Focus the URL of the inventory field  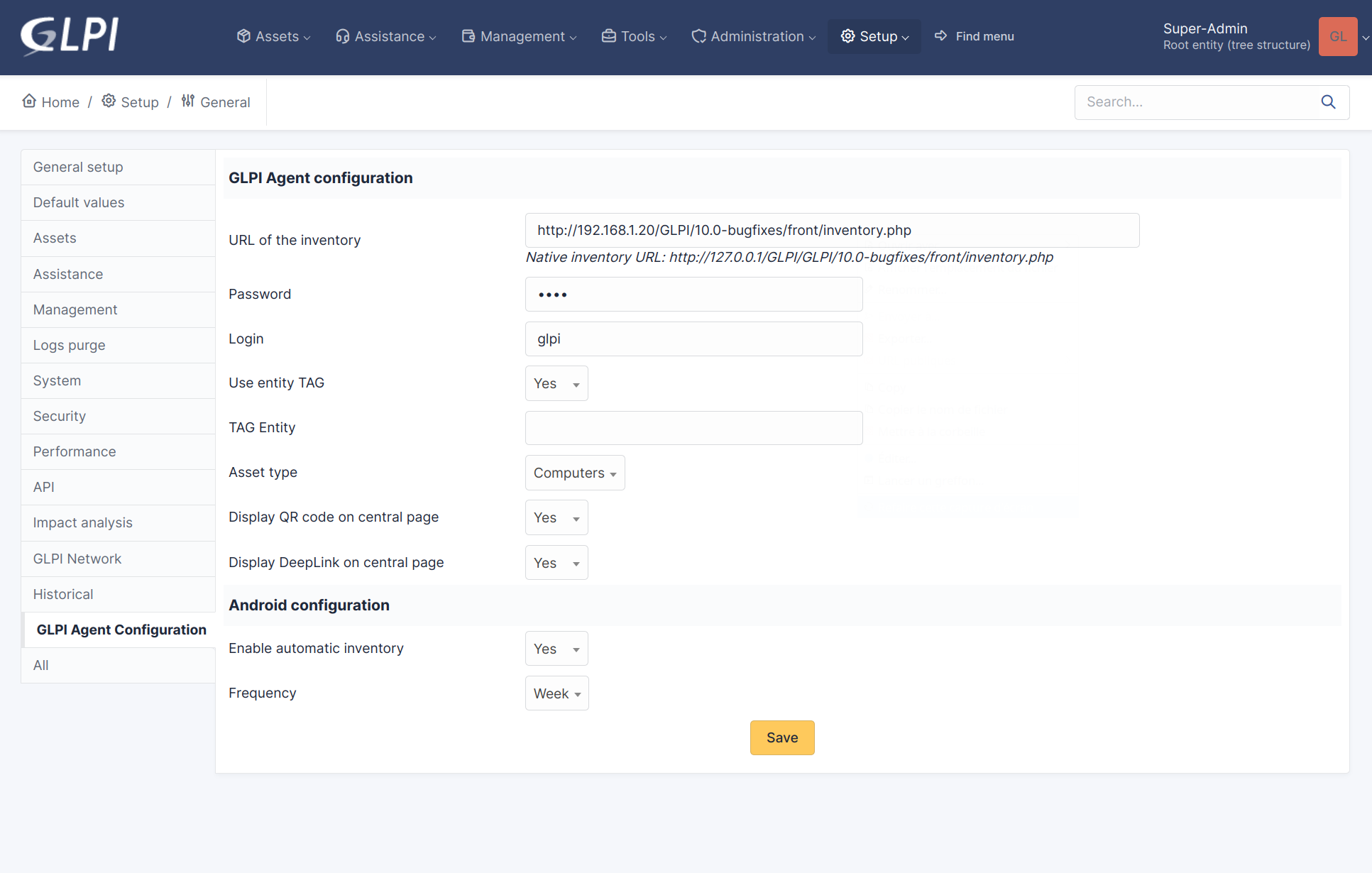point(832,231)
